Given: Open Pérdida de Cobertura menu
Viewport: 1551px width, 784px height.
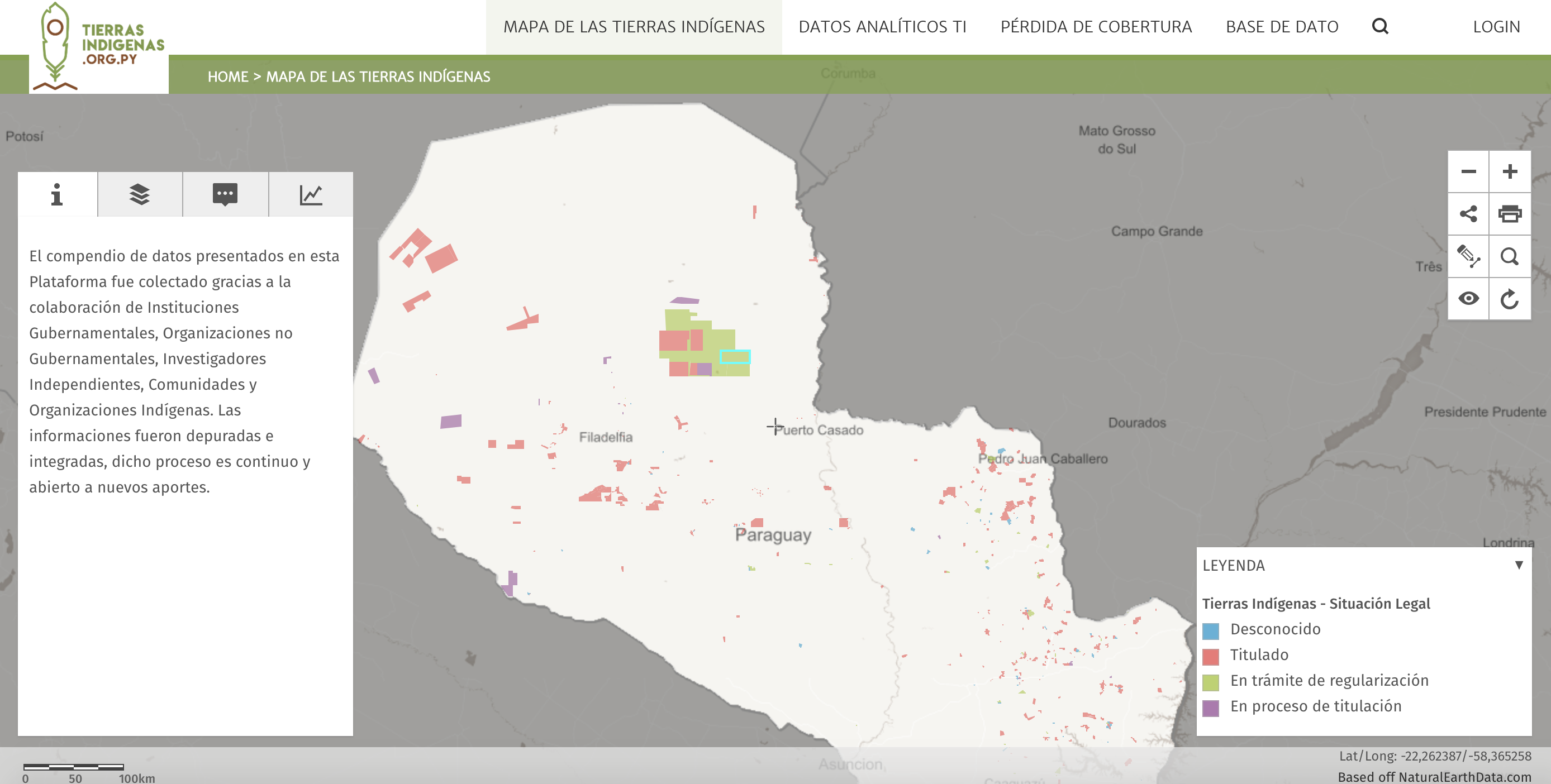Looking at the screenshot, I should (1096, 27).
